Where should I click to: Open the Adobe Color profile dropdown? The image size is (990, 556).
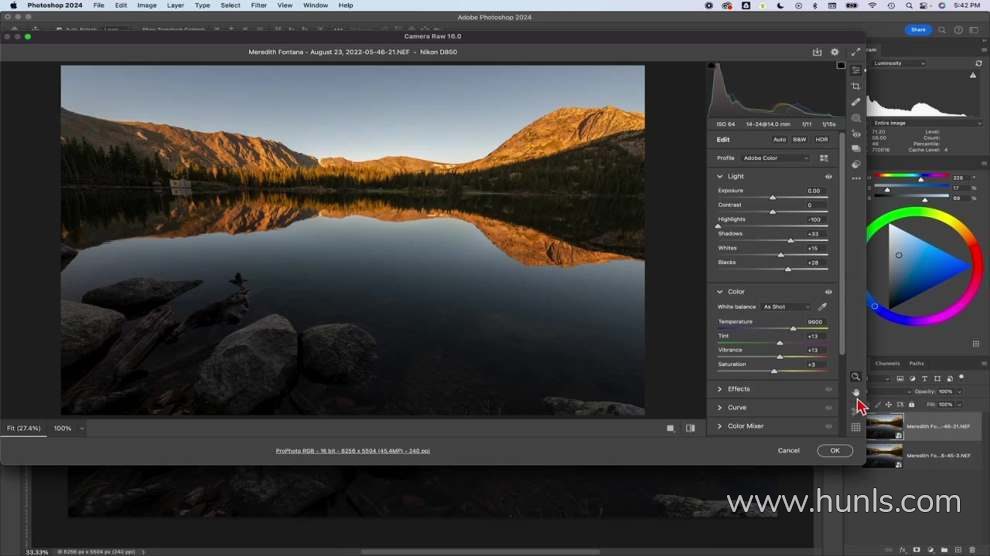click(775, 158)
